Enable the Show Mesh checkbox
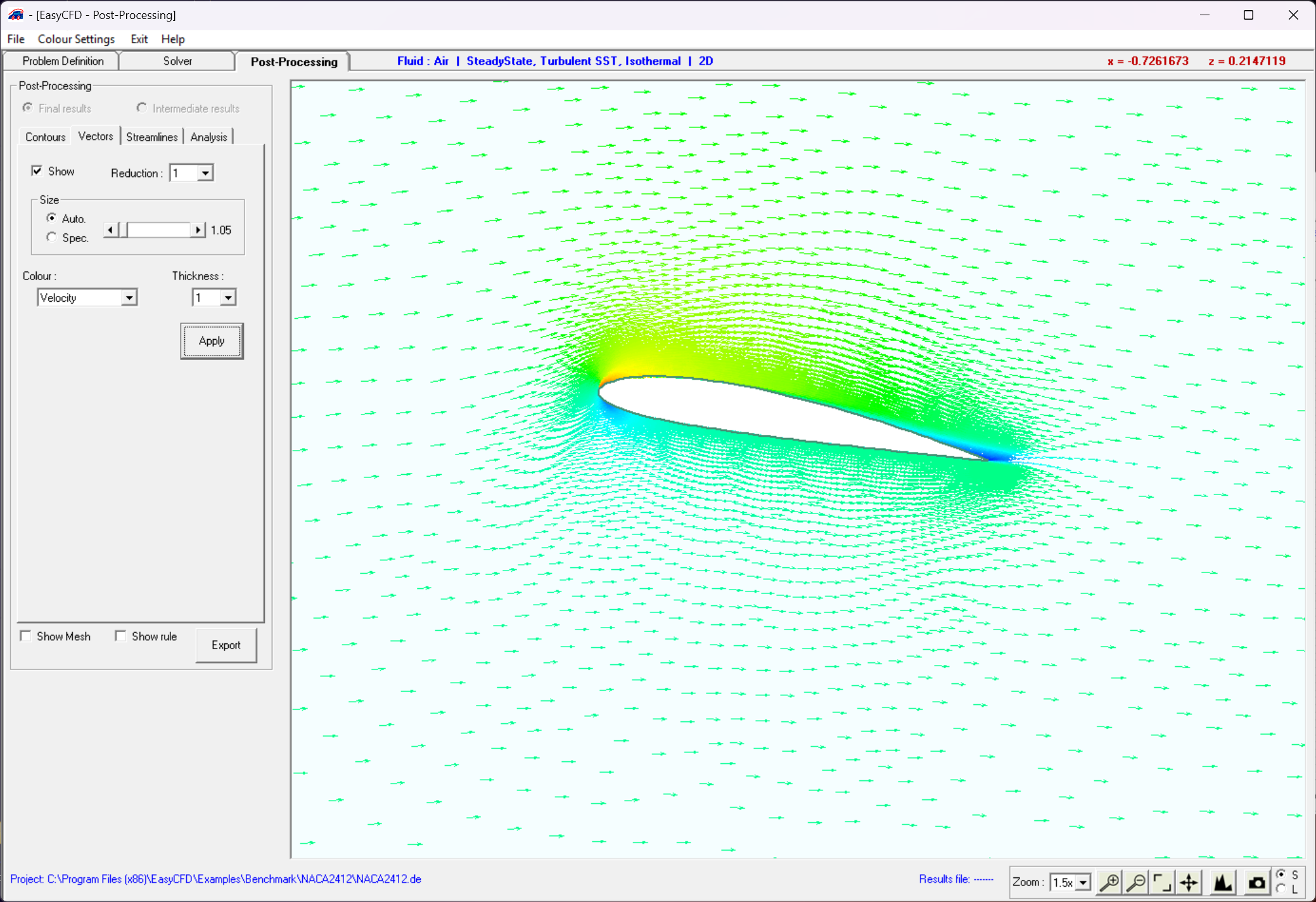 click(25, 636)
